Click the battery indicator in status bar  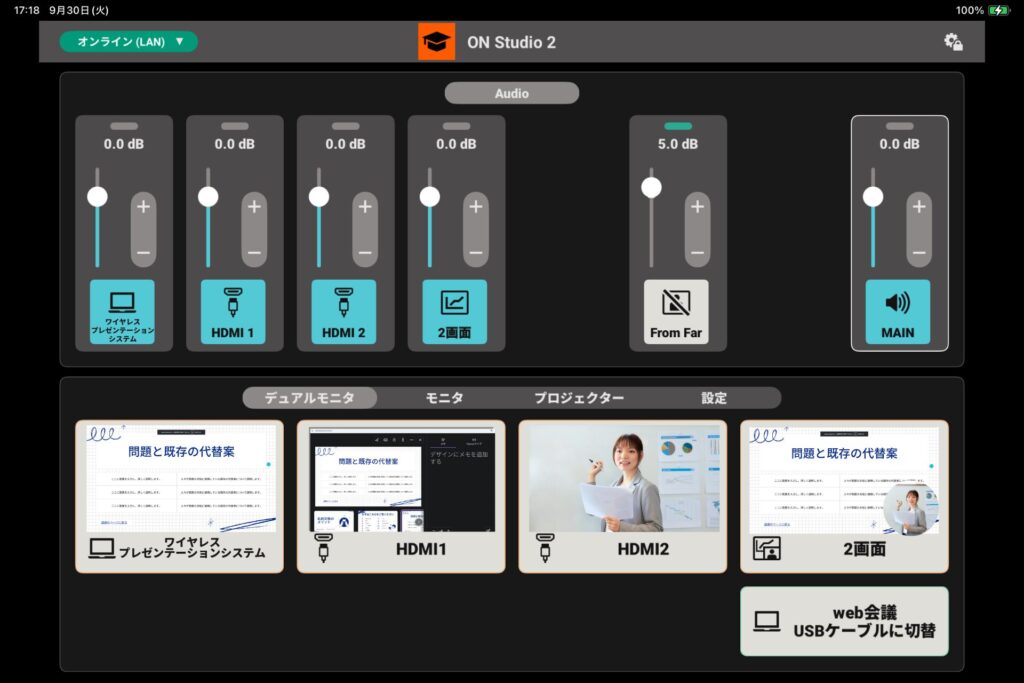coord(998,10)
